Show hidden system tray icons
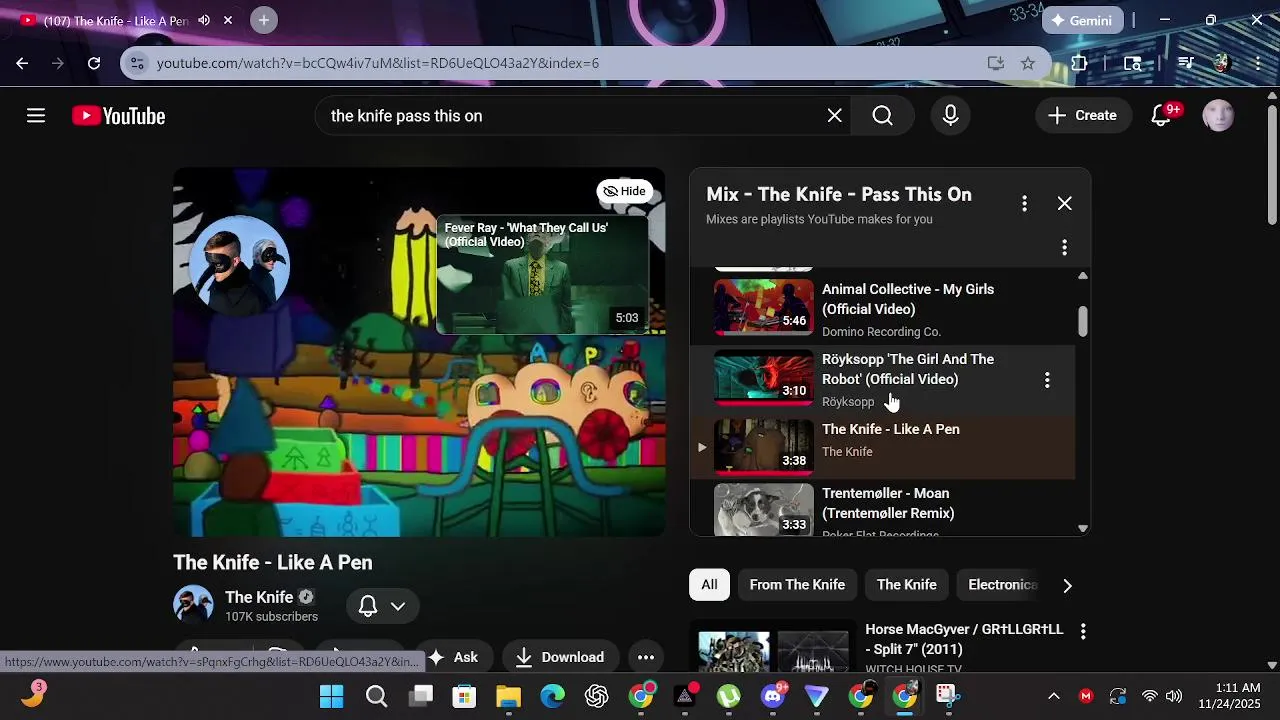The image size is (1280, 720). 1053,696
